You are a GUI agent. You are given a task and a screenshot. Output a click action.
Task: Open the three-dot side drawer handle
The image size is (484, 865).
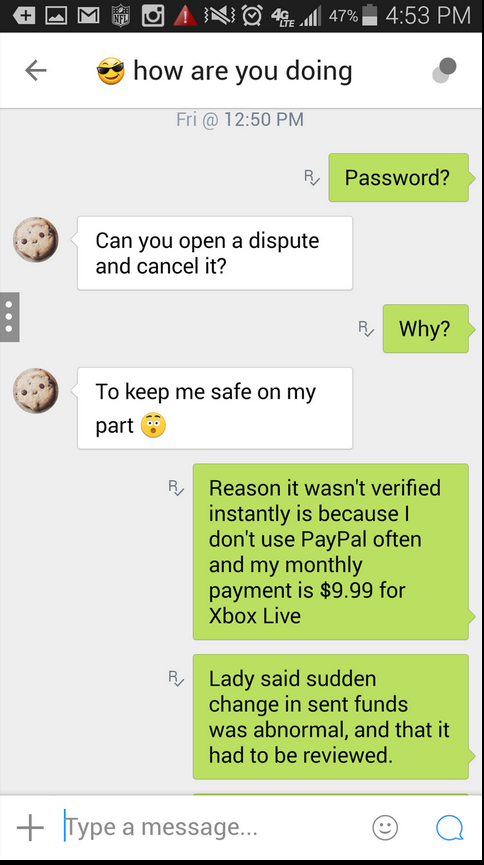click(9, 317)
